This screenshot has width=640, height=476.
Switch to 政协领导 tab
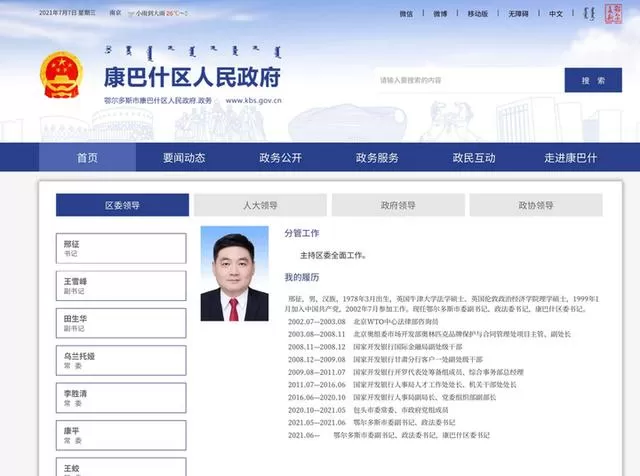pos(536,205)
